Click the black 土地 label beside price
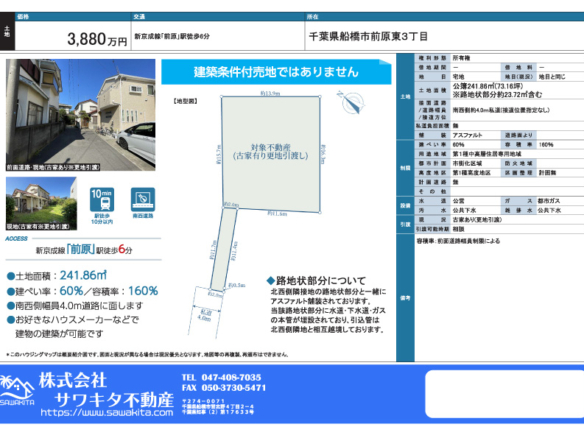Image resolution: width=584 pixels, height=438 pixels. [x=7, y=31]
